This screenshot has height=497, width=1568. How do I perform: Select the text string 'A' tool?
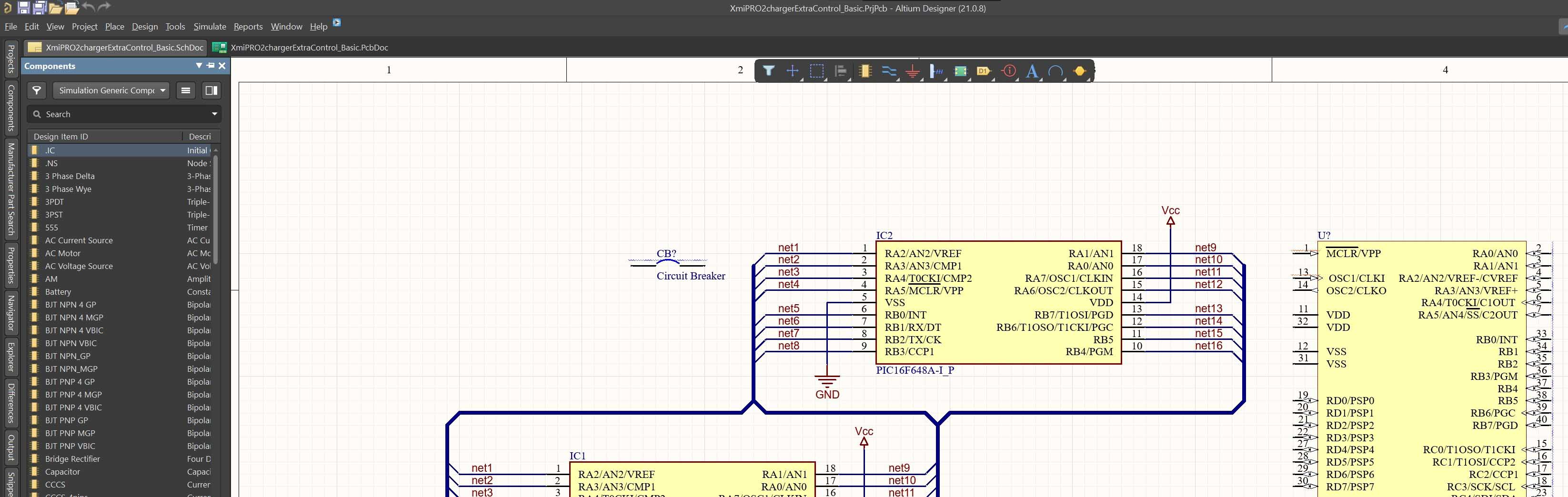[1032, 71]
